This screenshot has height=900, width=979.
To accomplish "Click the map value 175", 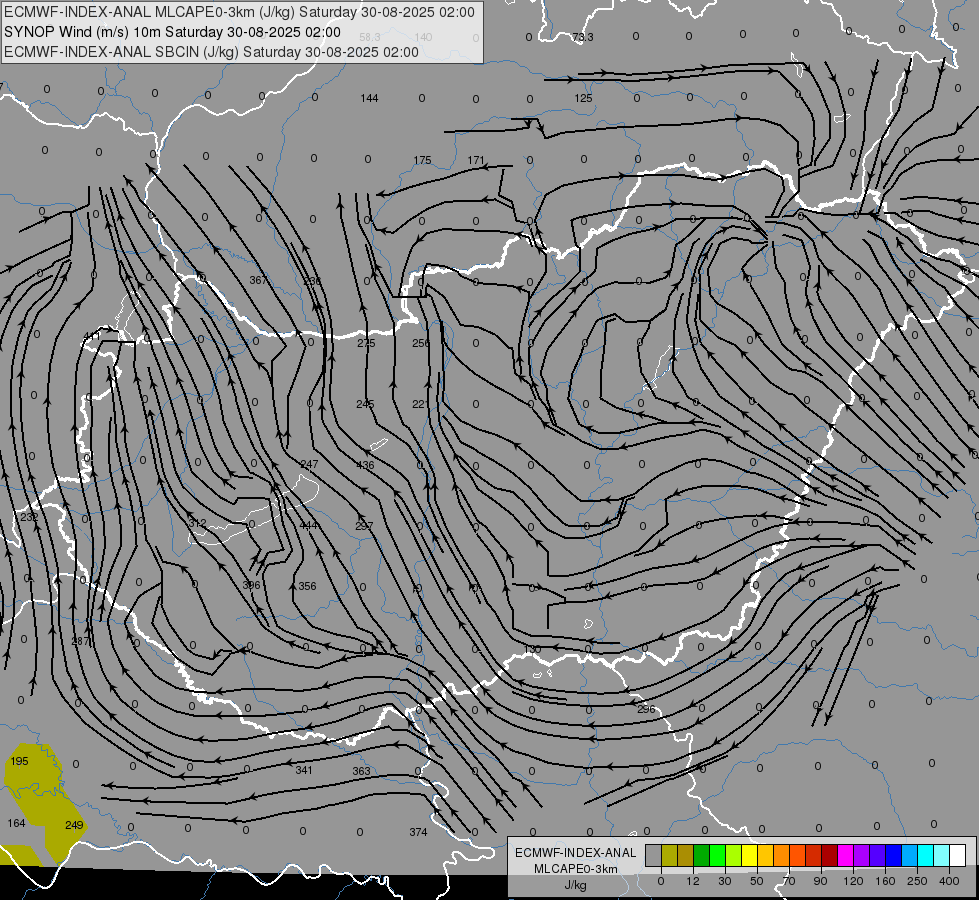I will (x=423, y=161).
